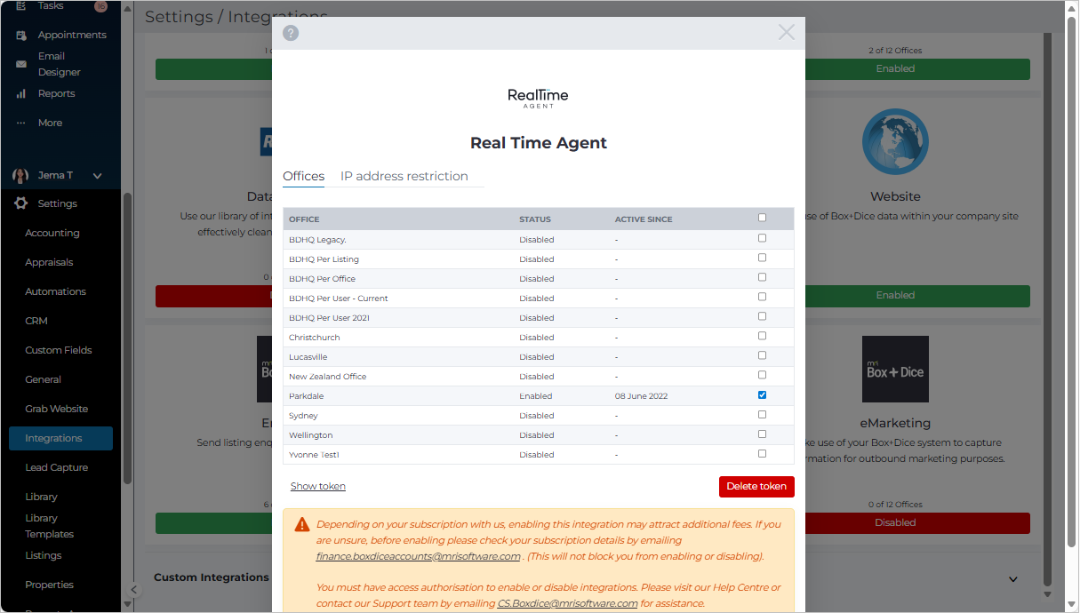Click the Jema T avatar
The width and height of the screenshot is (1080, 613).
[21, 176]
